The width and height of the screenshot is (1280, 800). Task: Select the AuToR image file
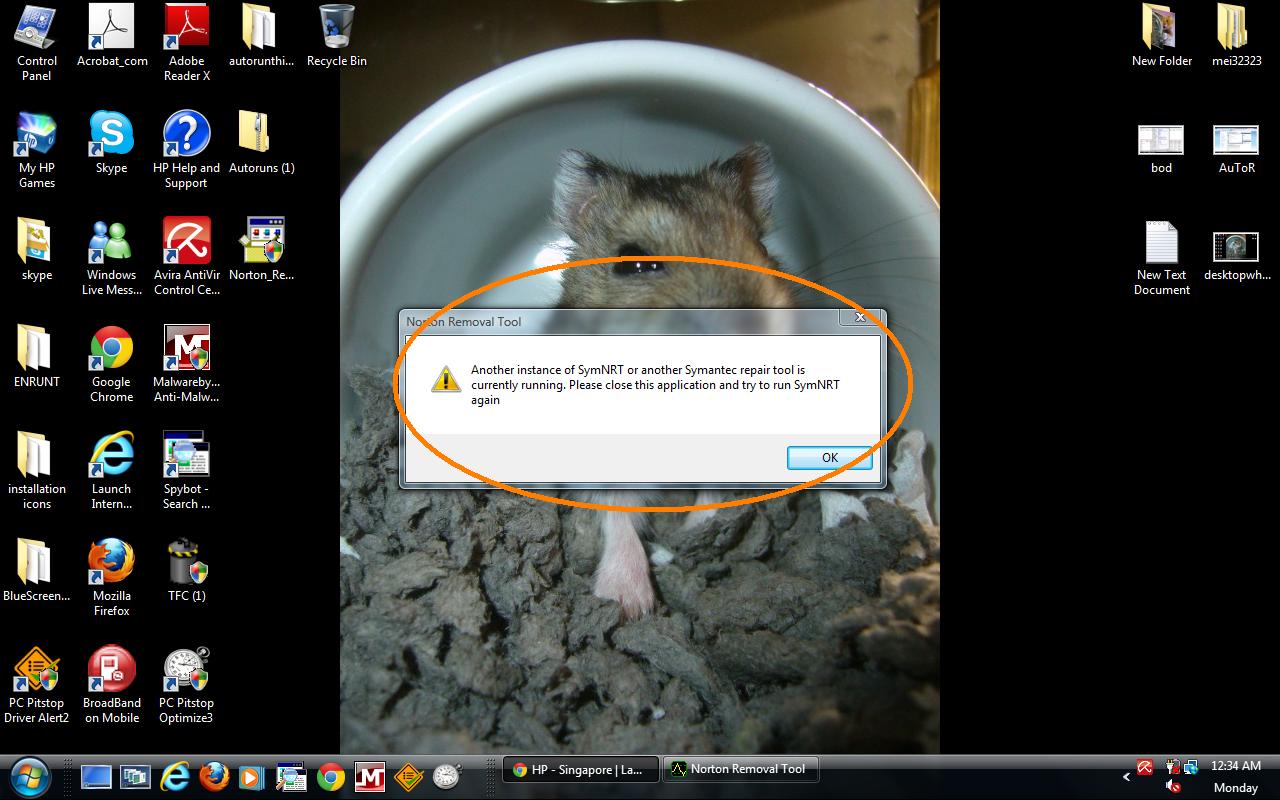pyautogui.click(x=1237, y=148)
